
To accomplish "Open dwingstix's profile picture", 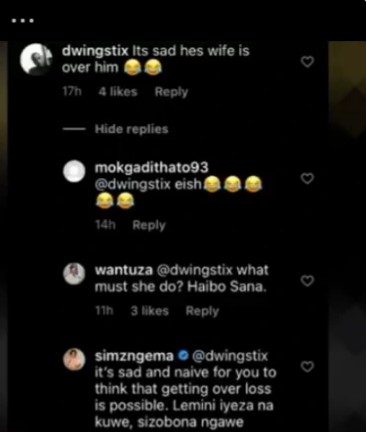I will [36, 59].
